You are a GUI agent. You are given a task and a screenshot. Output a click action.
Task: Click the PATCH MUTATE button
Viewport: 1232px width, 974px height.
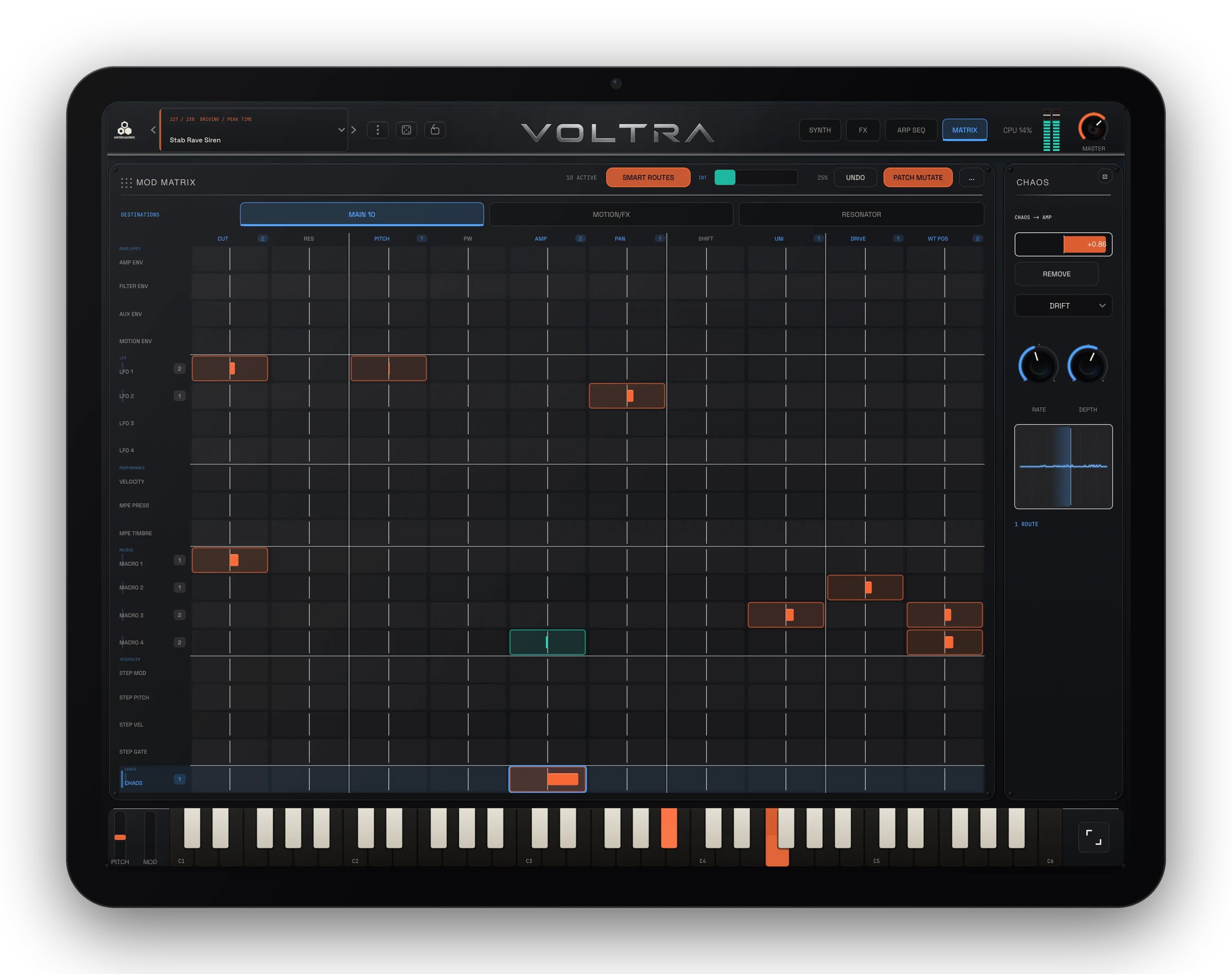[x=918, y=177]
